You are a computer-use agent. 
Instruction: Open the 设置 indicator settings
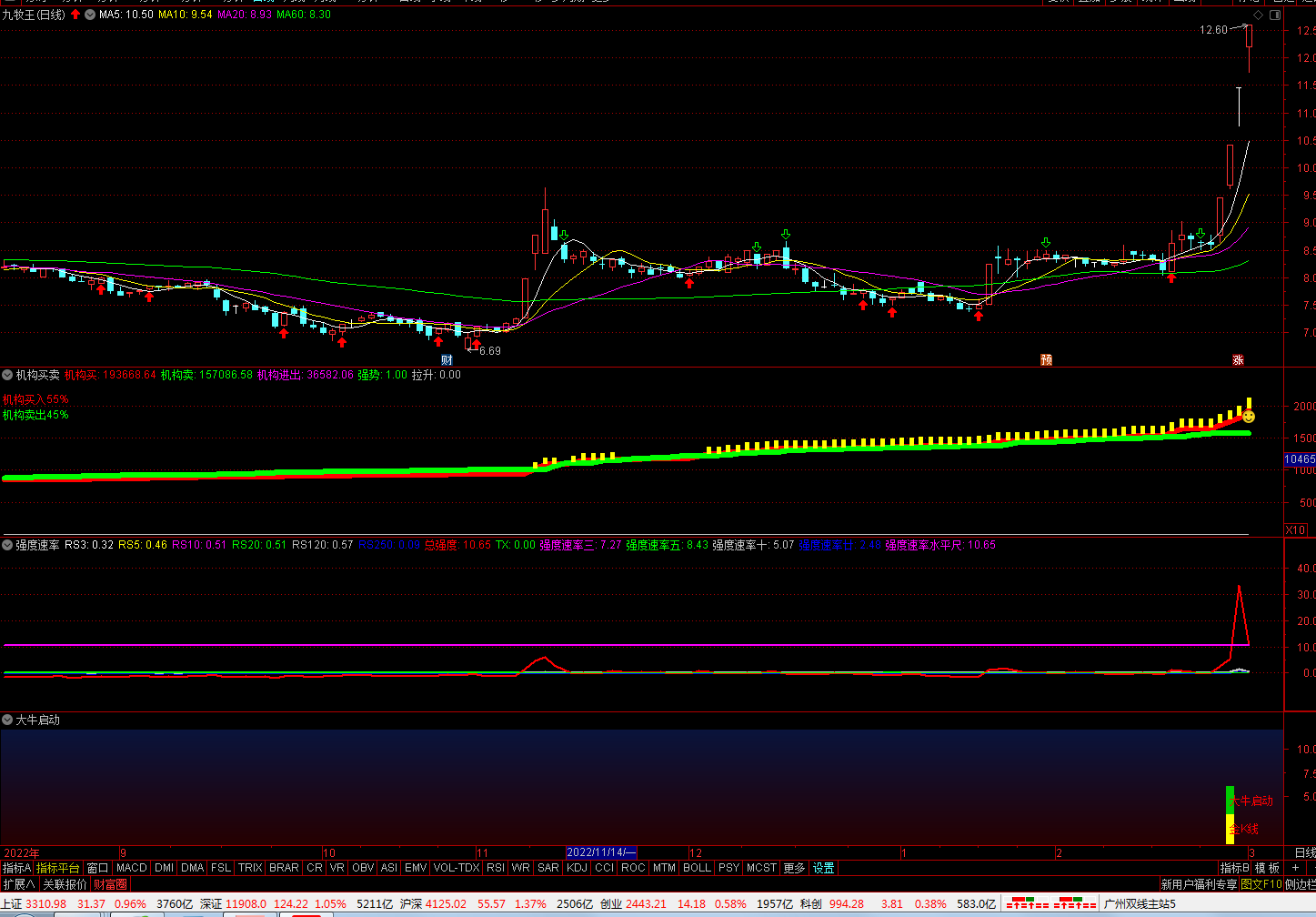click(x=823, y=868)
